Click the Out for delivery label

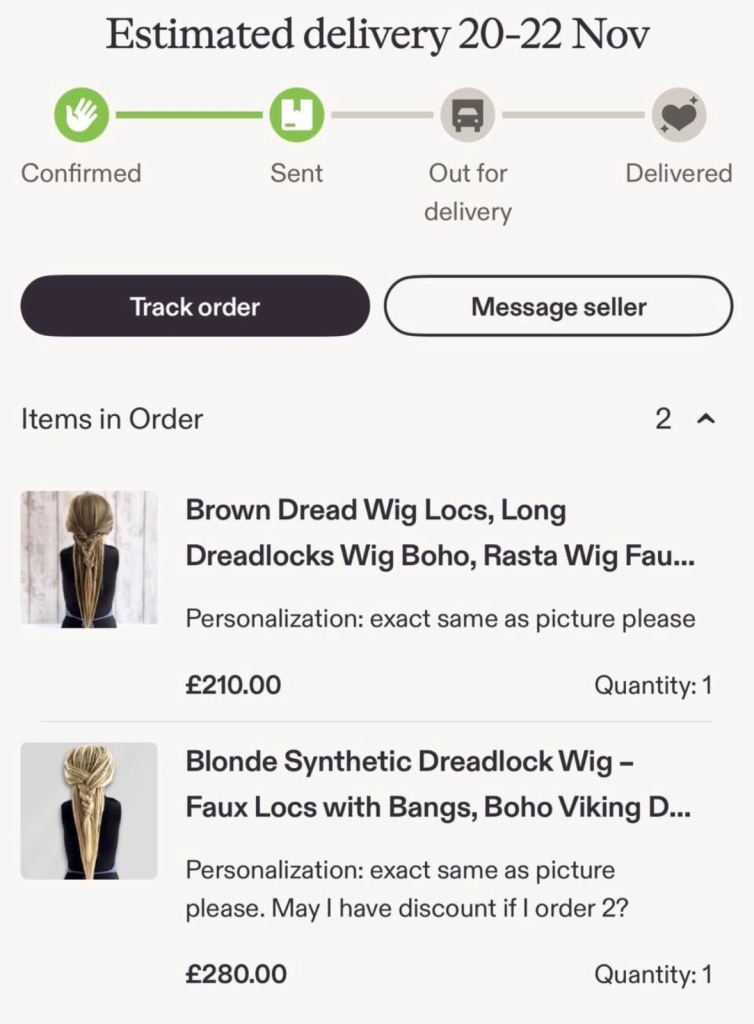tap(467, 192)
